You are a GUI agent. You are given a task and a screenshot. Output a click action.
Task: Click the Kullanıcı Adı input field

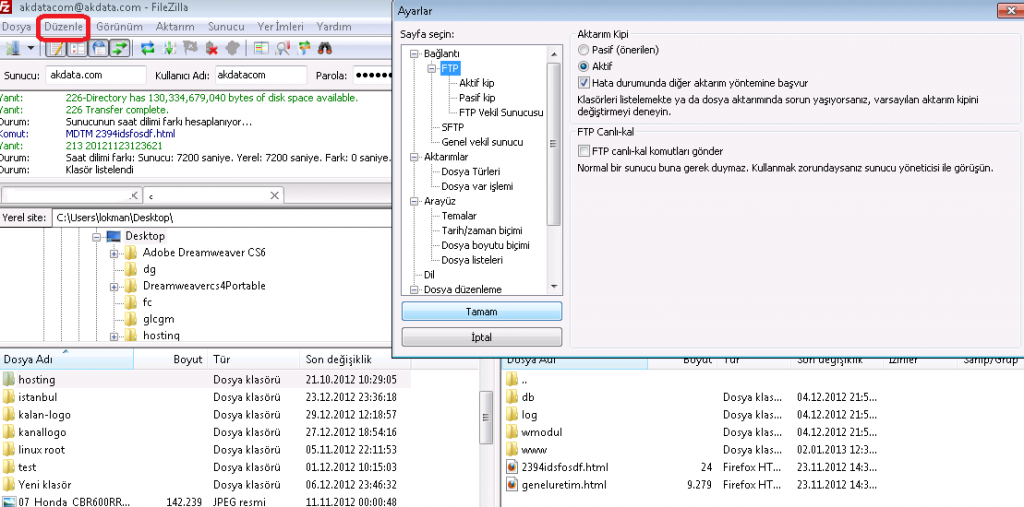261,75
